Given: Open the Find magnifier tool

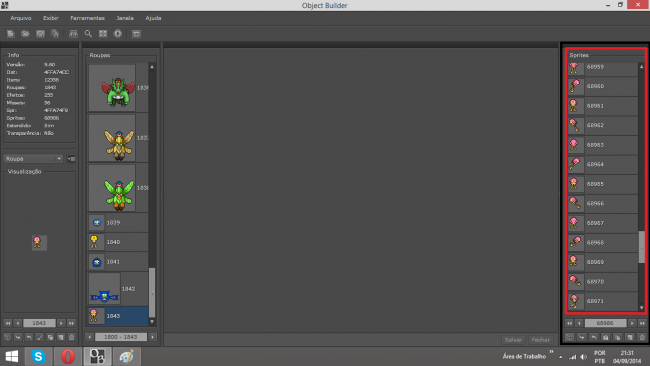Looking at the screenshot, I should [x=88, y=34].
